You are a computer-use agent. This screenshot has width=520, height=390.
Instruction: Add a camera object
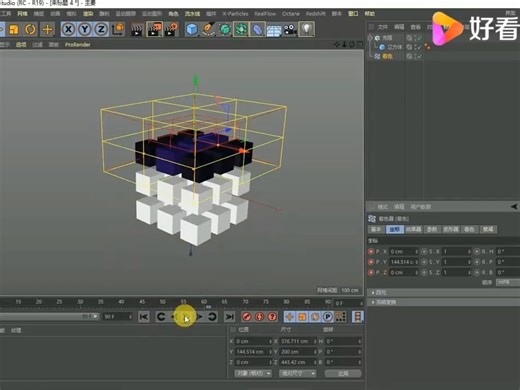pyautogui.click(x=290, y=29)
